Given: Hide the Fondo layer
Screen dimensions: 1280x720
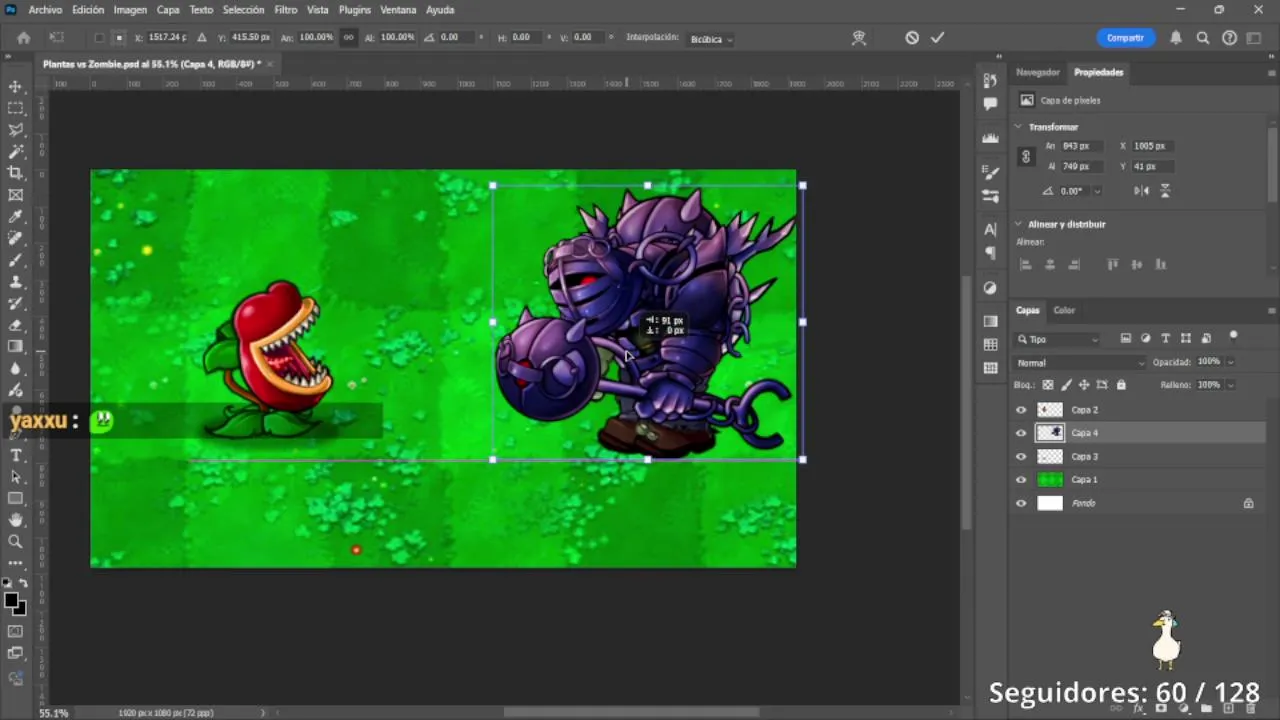Looking at the screenshot, I should (1021, 503).
